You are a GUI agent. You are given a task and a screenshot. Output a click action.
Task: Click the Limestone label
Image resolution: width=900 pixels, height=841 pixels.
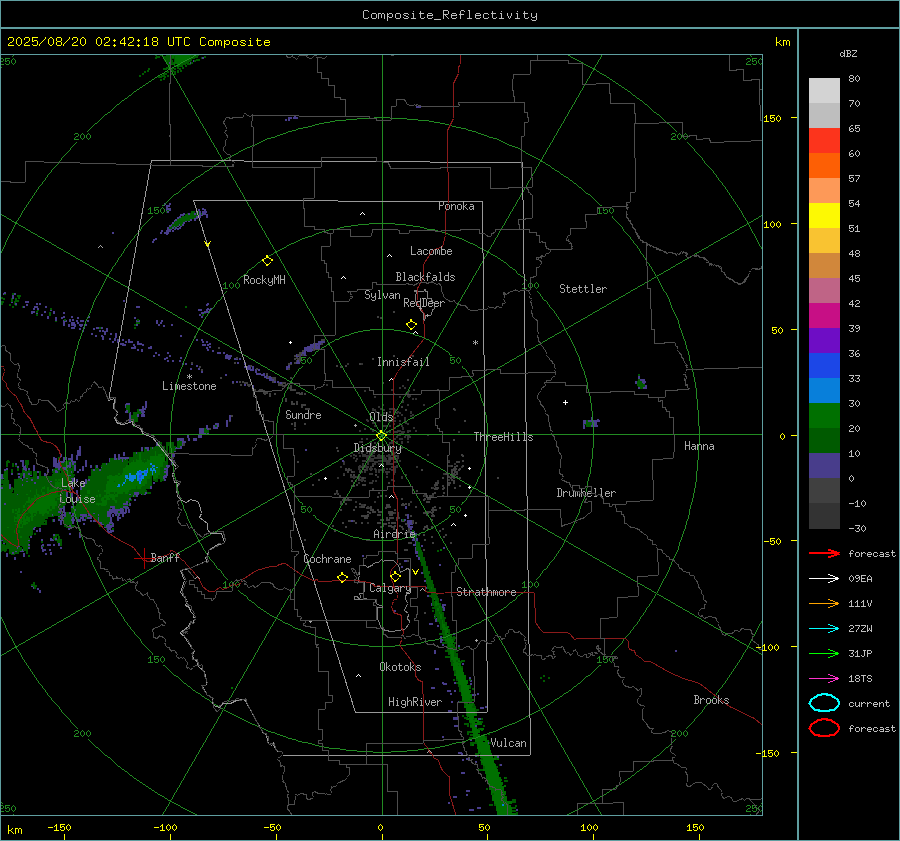pyautogui.click(x=189, y=386)
